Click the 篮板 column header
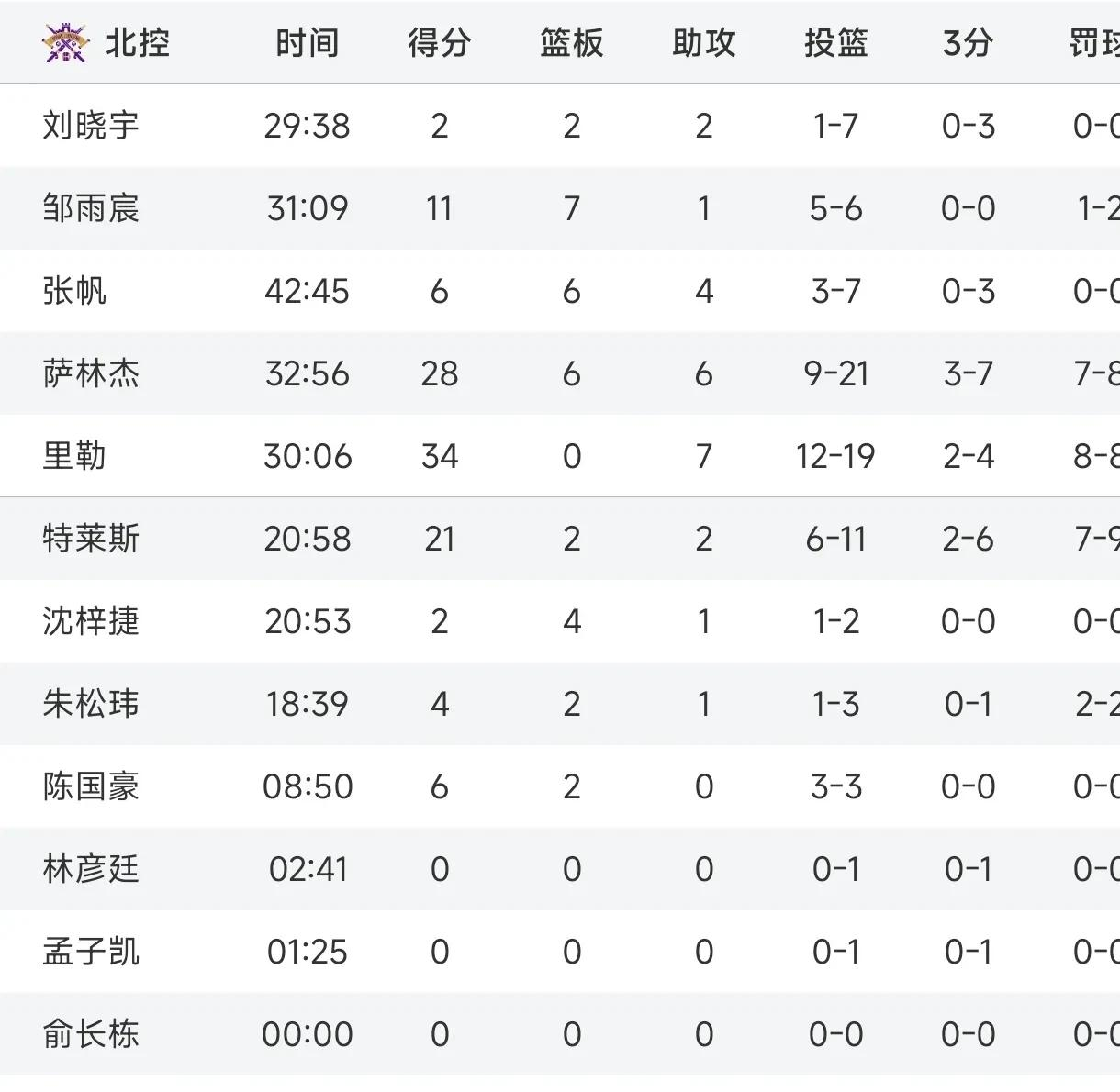 pyautogui.click(x=571, y=43)
